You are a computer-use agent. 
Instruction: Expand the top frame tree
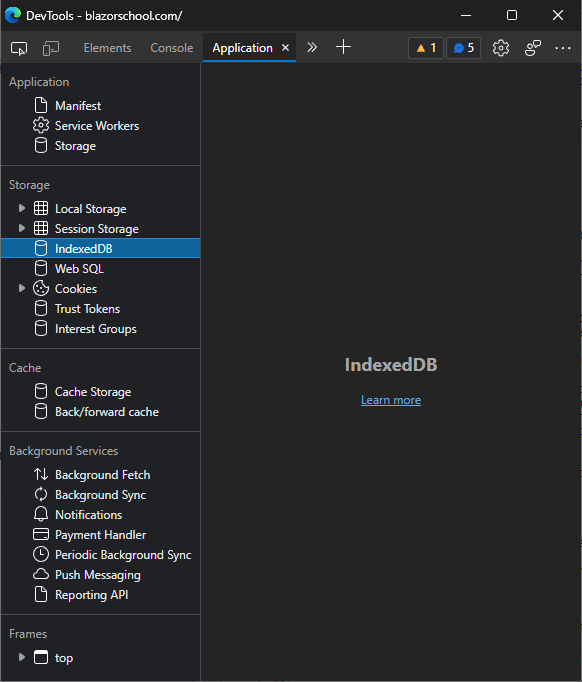[x=21, y=657]
